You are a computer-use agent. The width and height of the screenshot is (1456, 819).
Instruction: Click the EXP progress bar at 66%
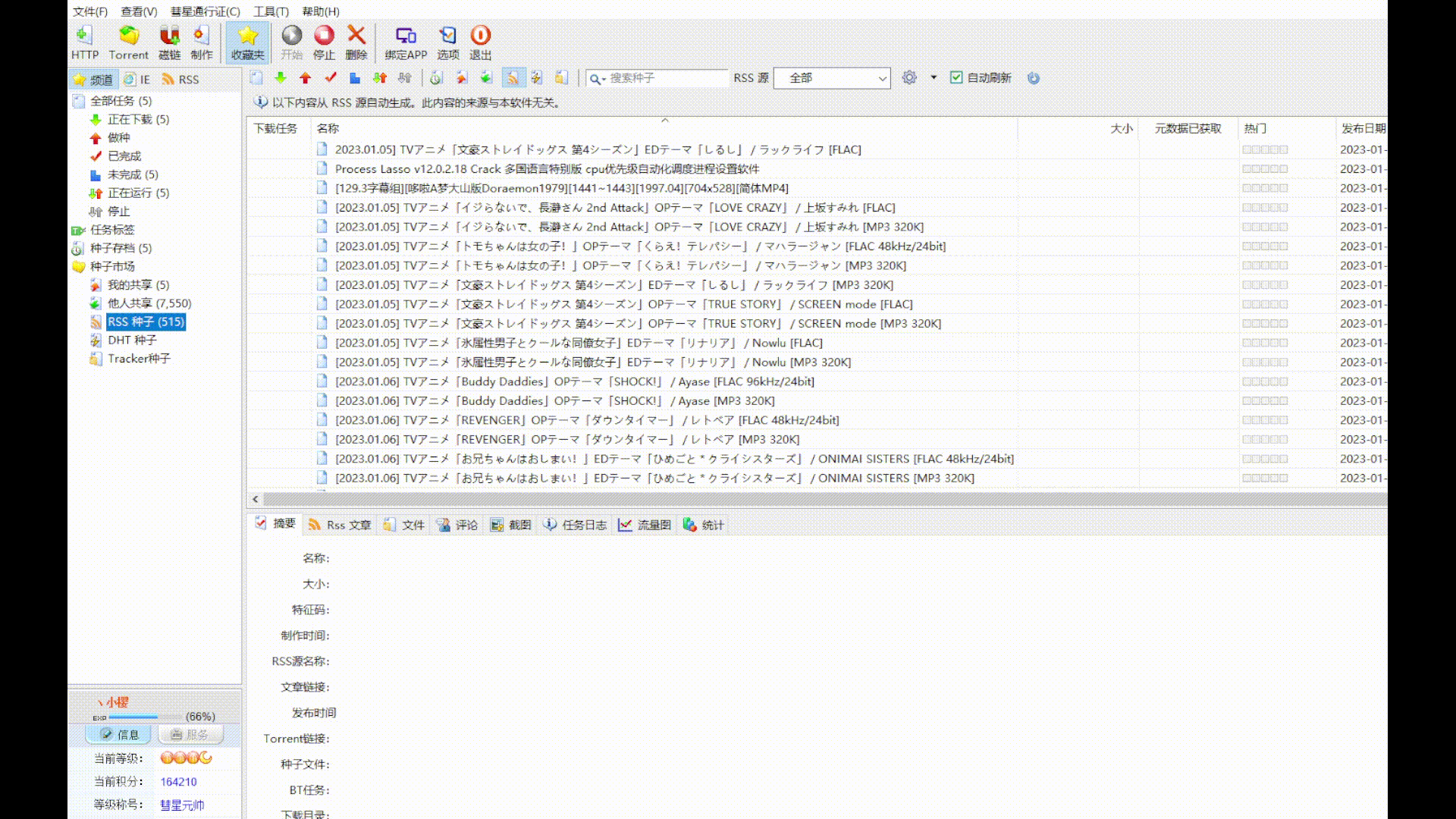147,717
